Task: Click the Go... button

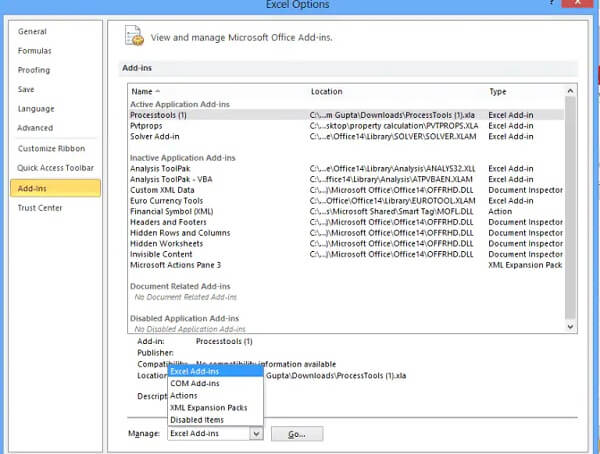Action: (297, 434)
